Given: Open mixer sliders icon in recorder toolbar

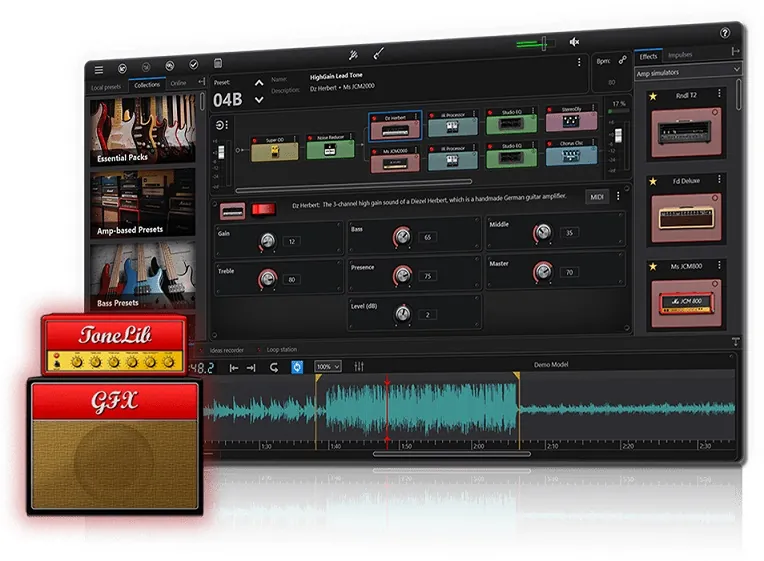Looking at the screenshot, I should point(359,367).
